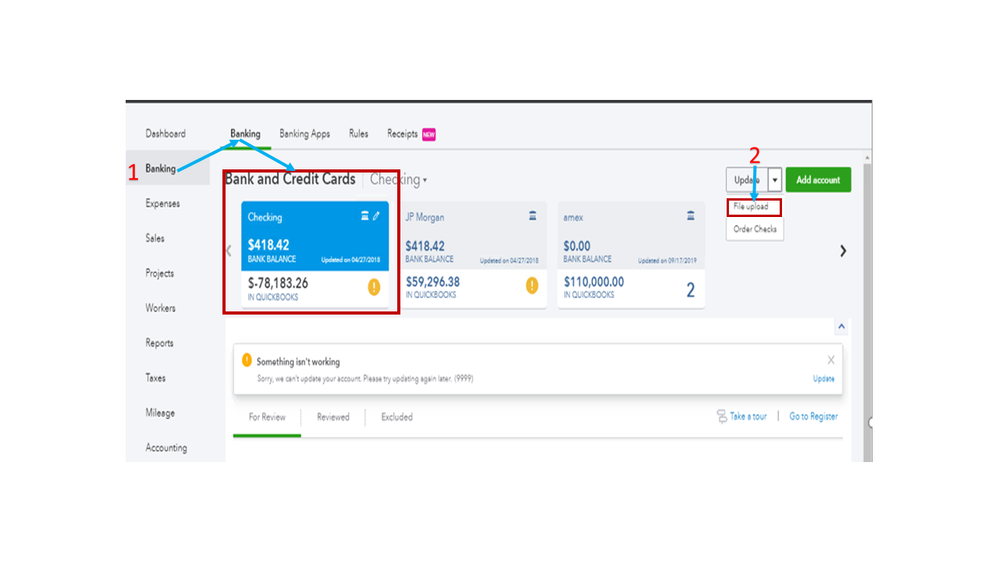The height and width of the screenshot is (562, 999).
Task: Click the Update link in error banner
Action: tap(823, 378)
